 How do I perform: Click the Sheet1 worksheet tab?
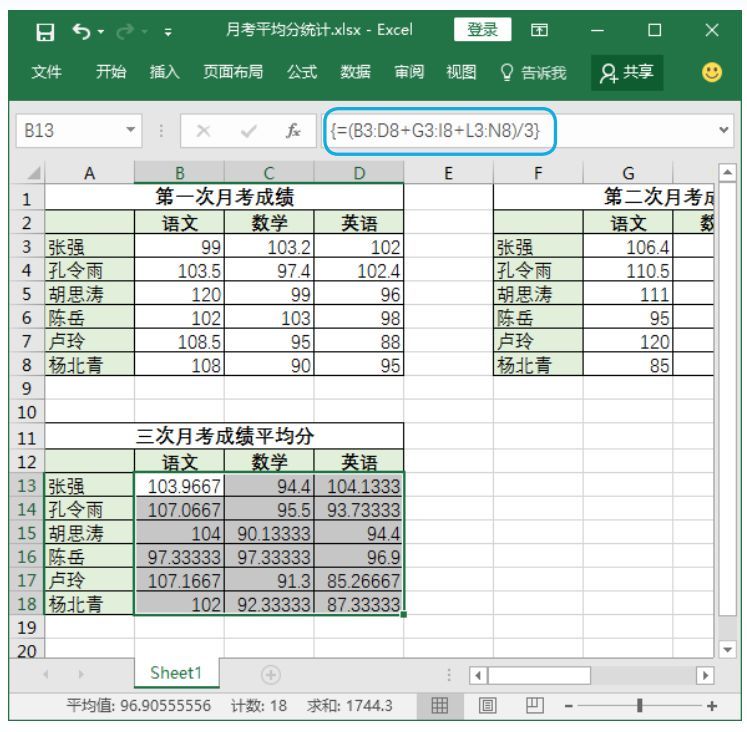(176, 672)
